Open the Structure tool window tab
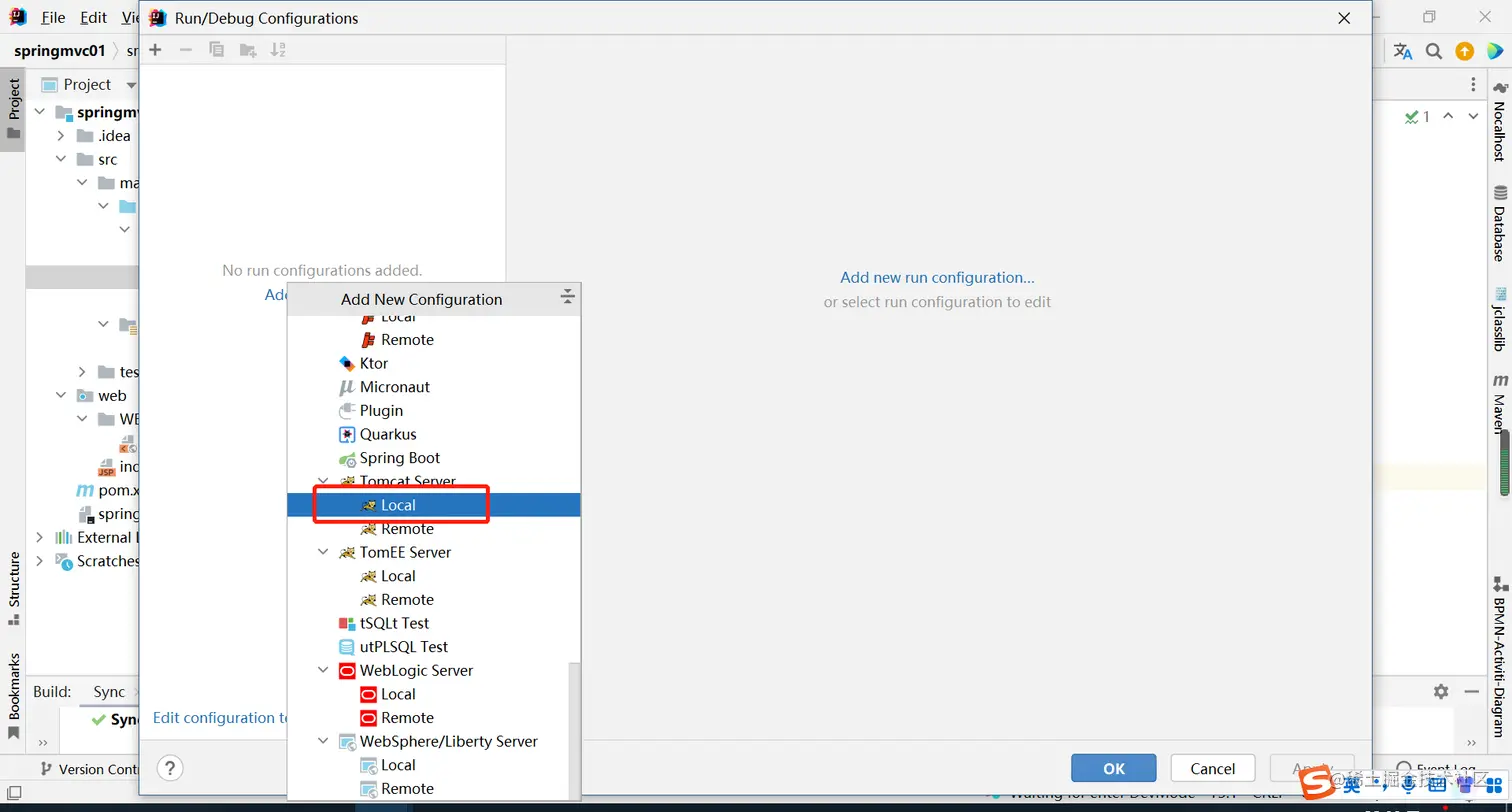 tap(13, 588)
